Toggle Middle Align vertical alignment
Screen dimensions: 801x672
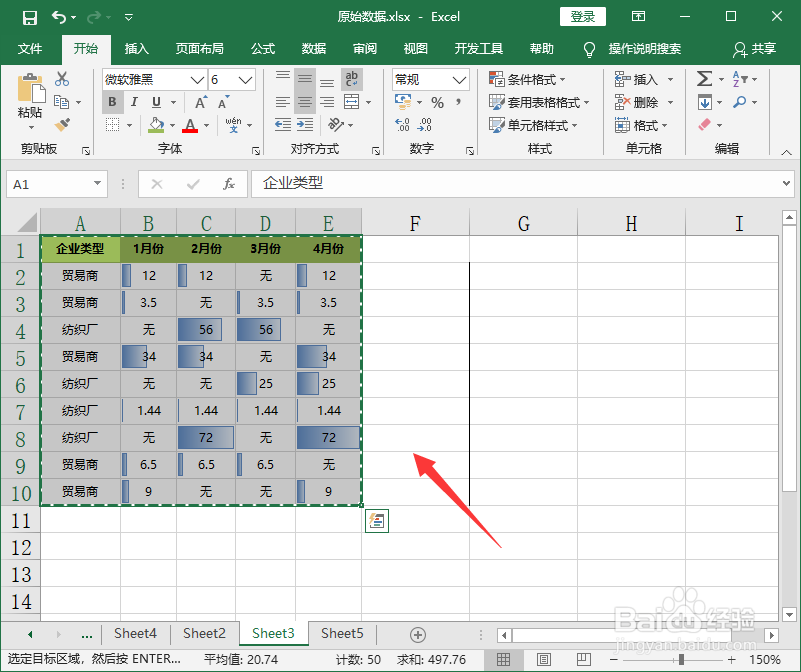[305, 79]
